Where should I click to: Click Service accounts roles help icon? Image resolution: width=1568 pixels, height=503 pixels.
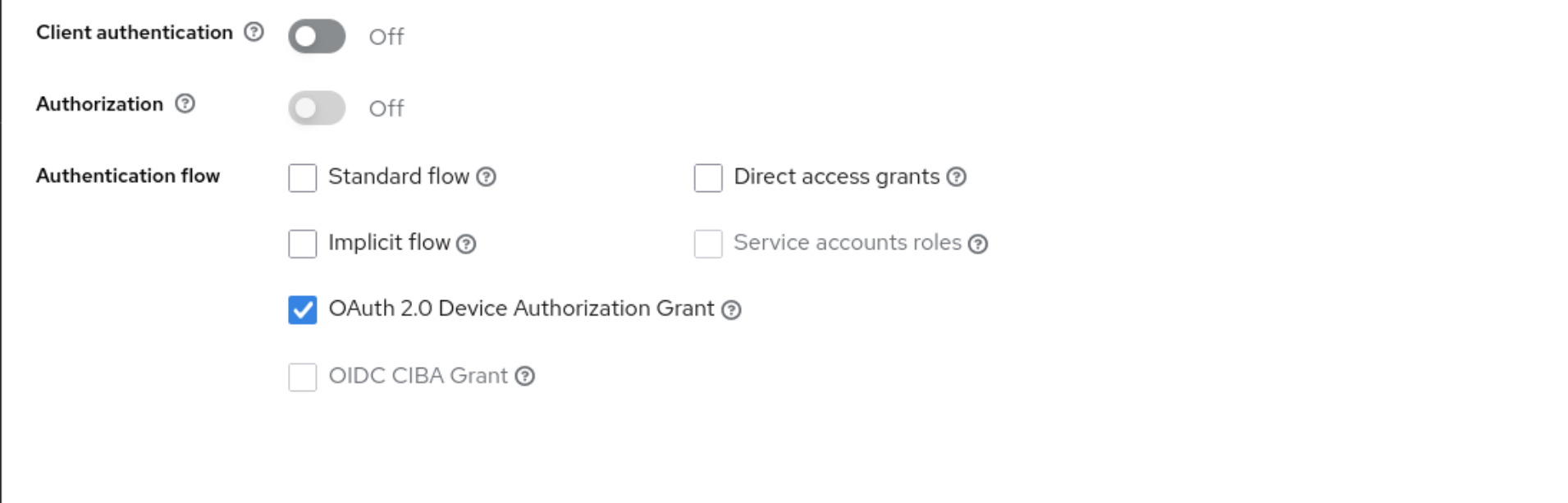(978, 244)
